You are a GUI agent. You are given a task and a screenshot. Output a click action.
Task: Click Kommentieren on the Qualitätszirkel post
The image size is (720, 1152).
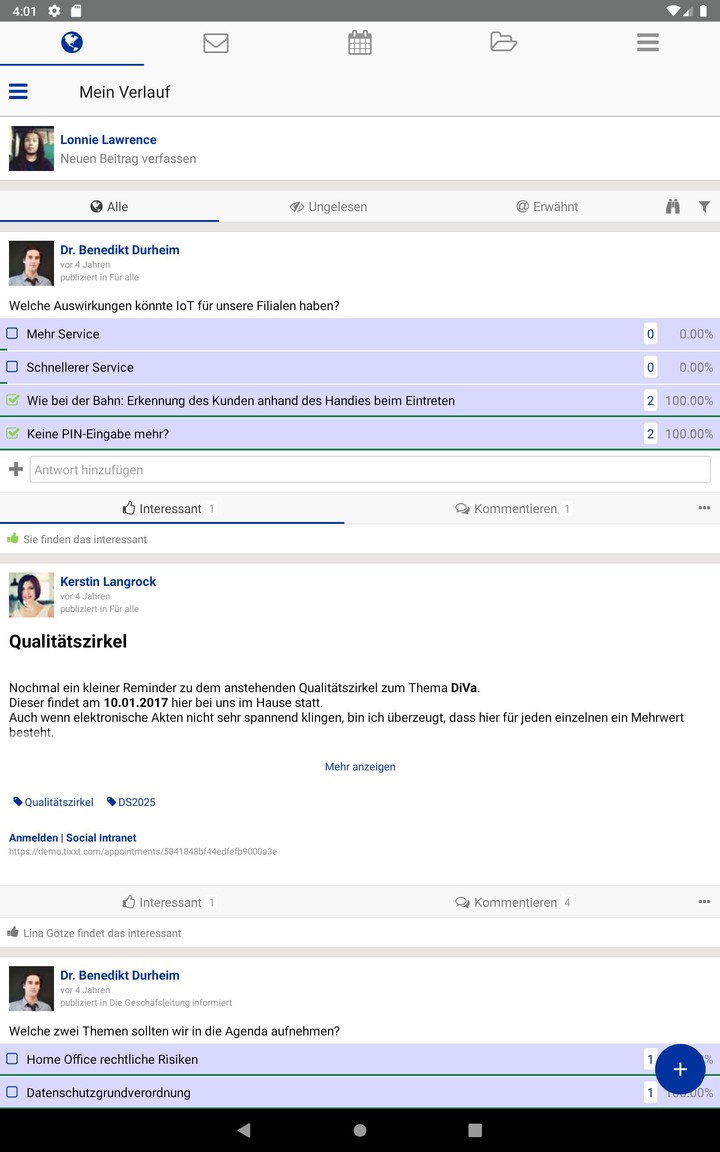click(514, 901)
